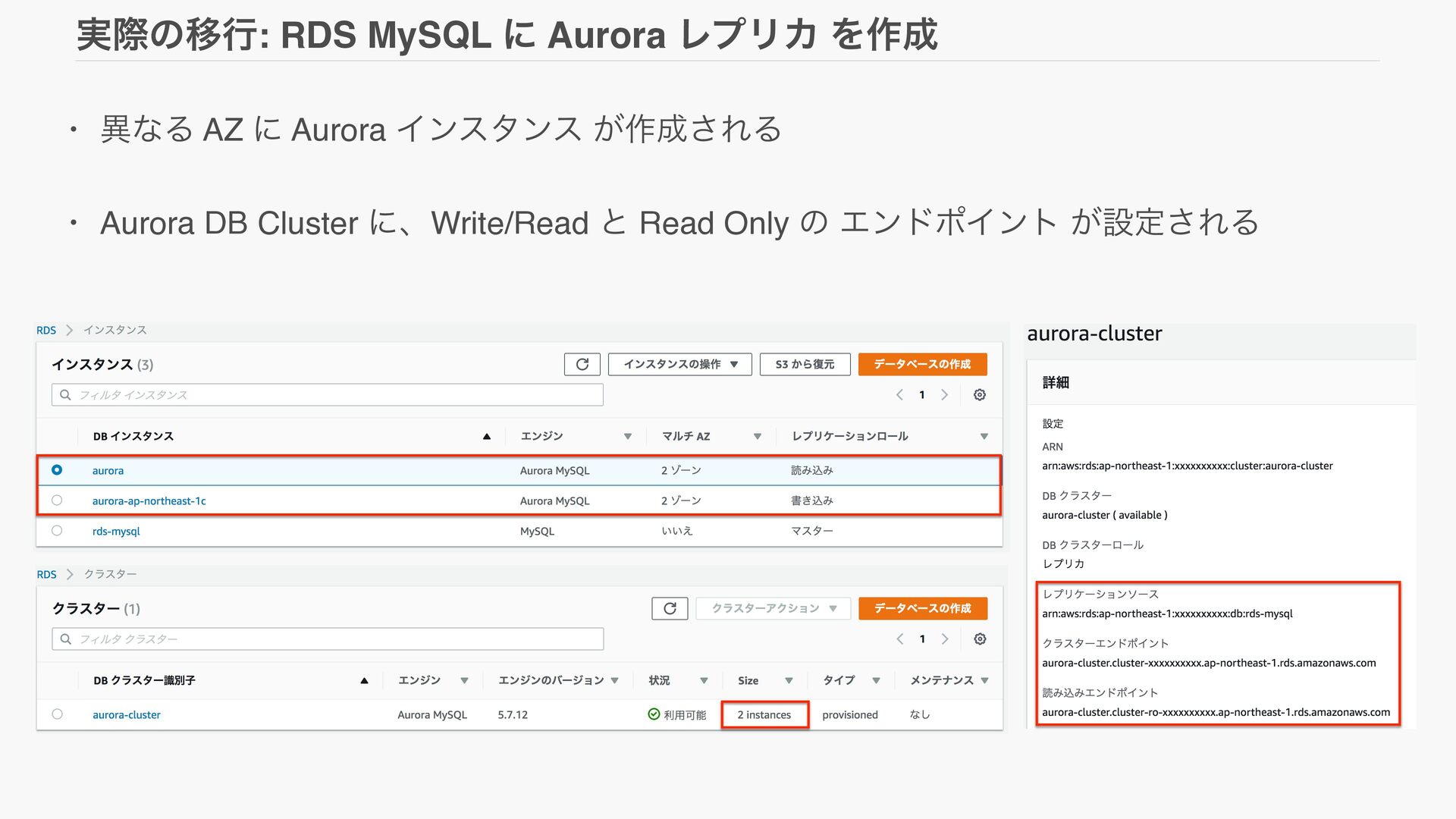Screen dimensions: 1456x819
Task: Click S3 から復元 button
Action: point(805,364)
